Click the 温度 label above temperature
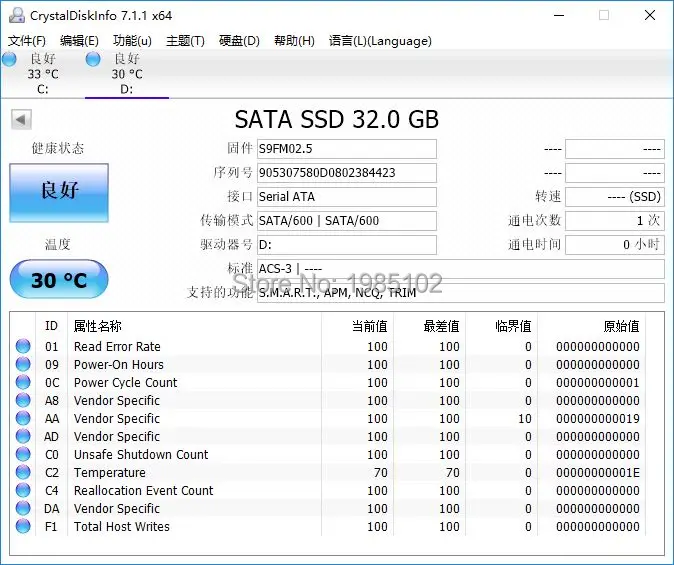The width and height of the screenshot is (674, 565). pos(58,245)
